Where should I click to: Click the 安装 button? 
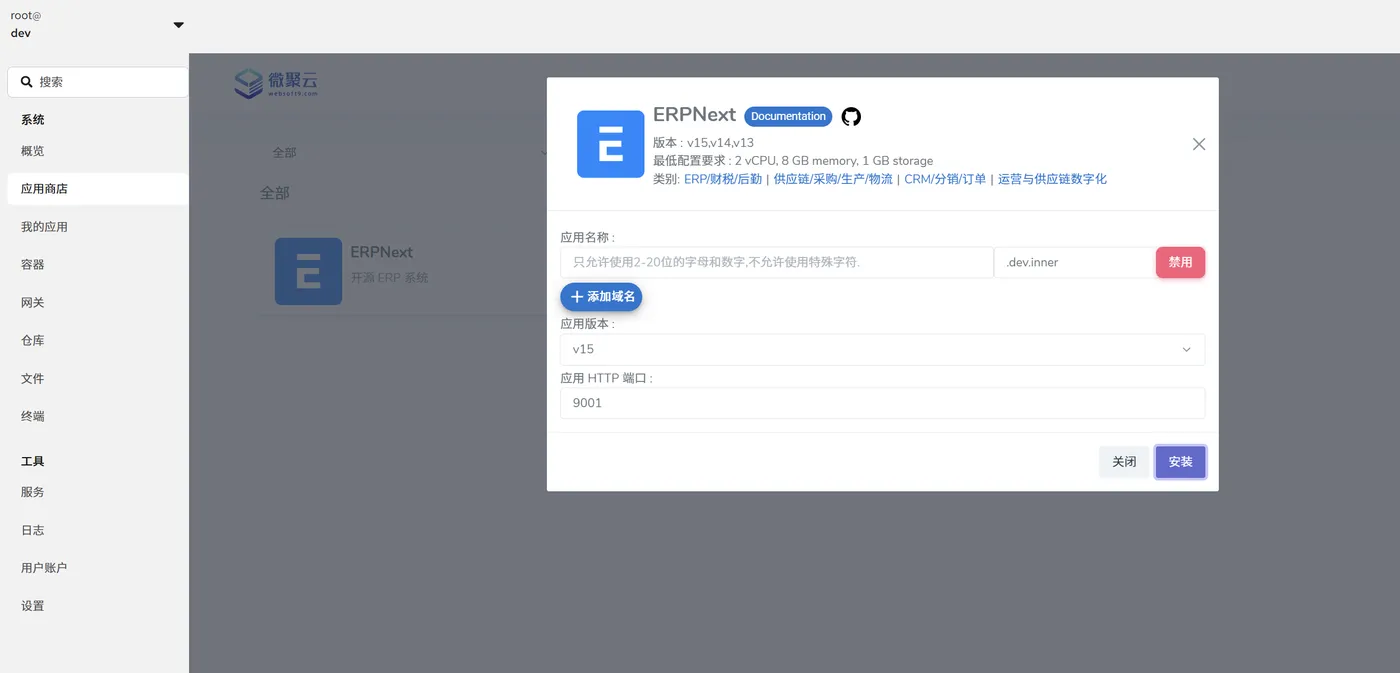click(x=1180, y=462)
